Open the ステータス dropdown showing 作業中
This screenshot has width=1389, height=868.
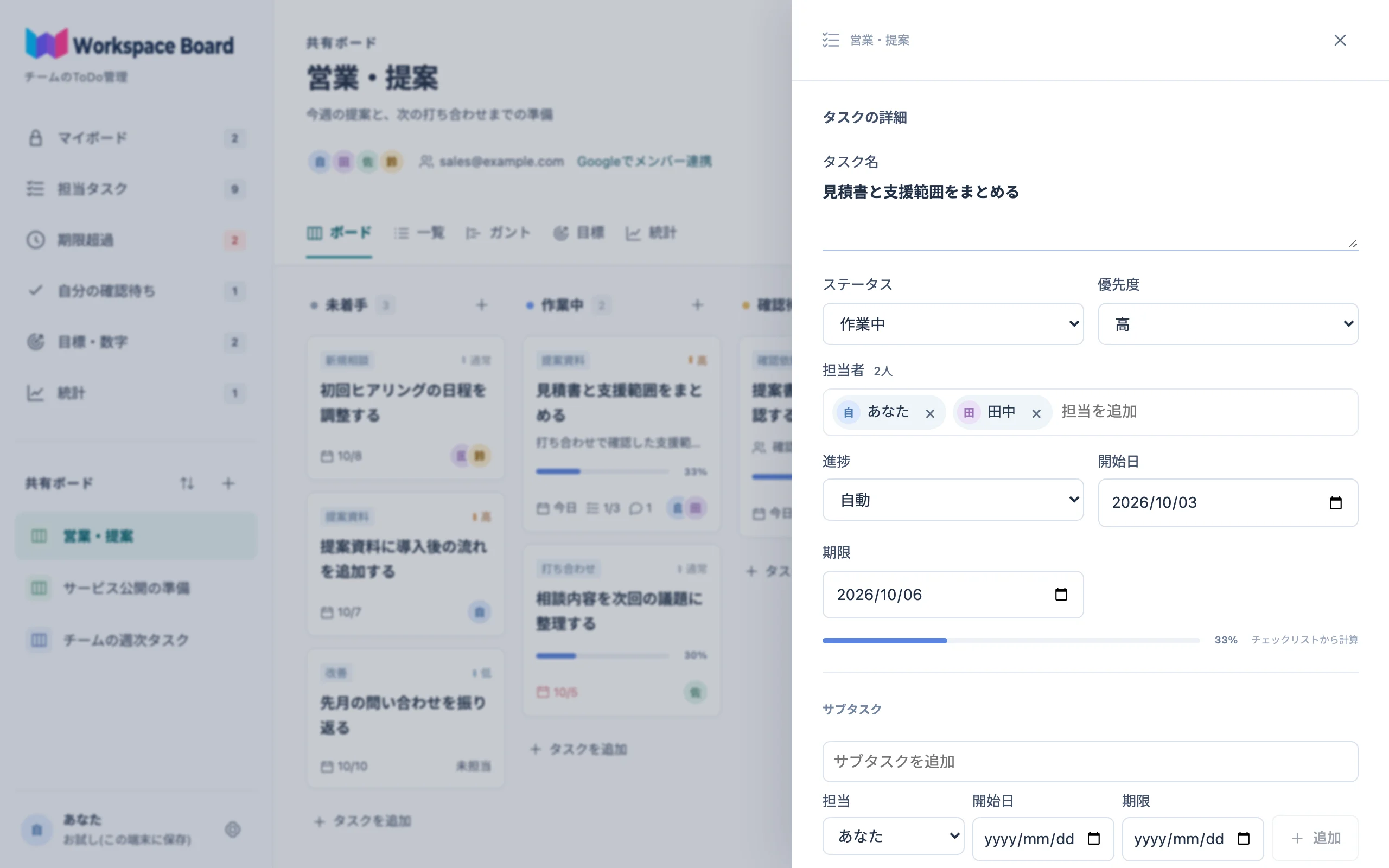tap(953, 324)
